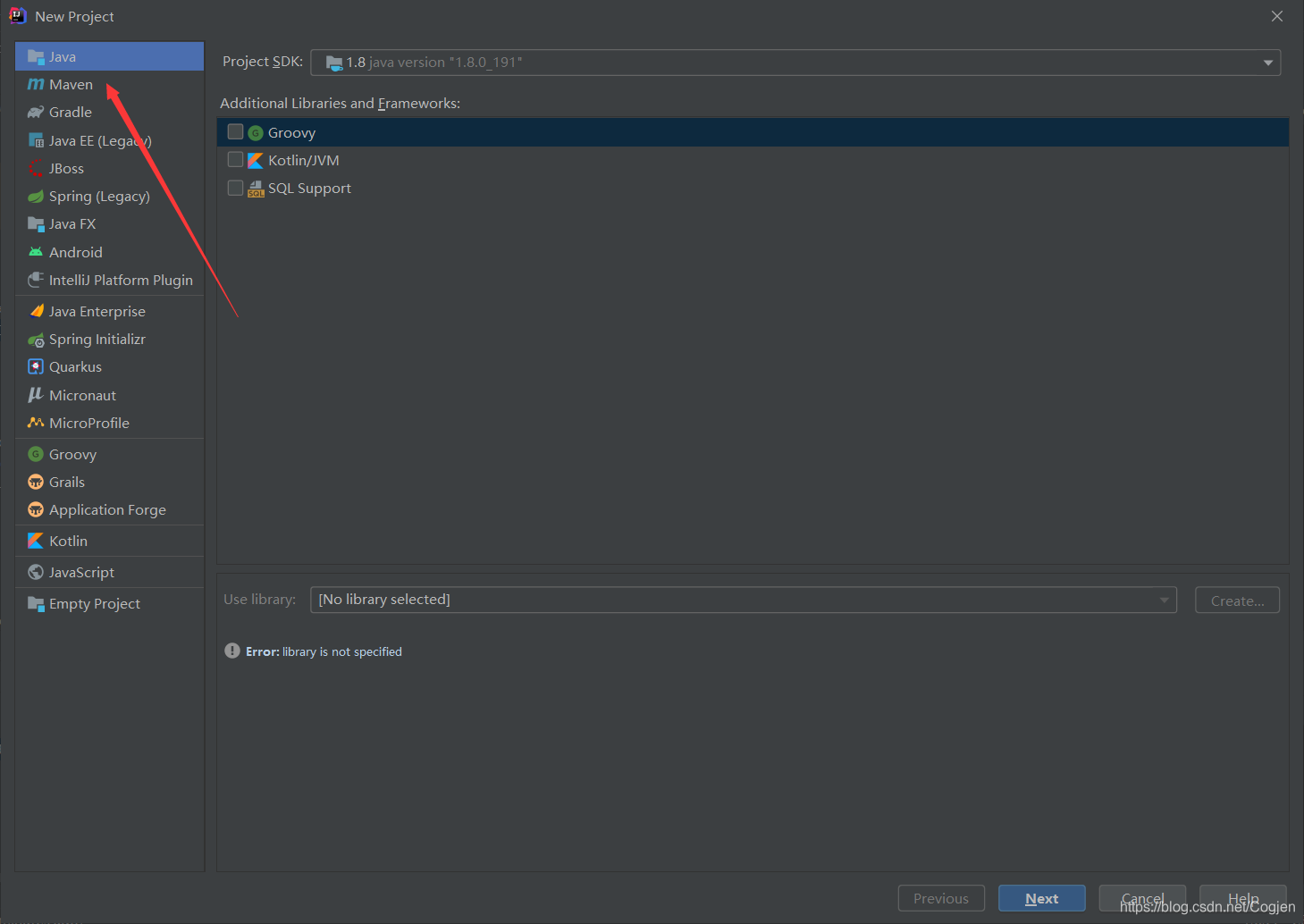Click the 'Grails' label in sidebar
Screen dimensions: 1304x924
point(67,483)
